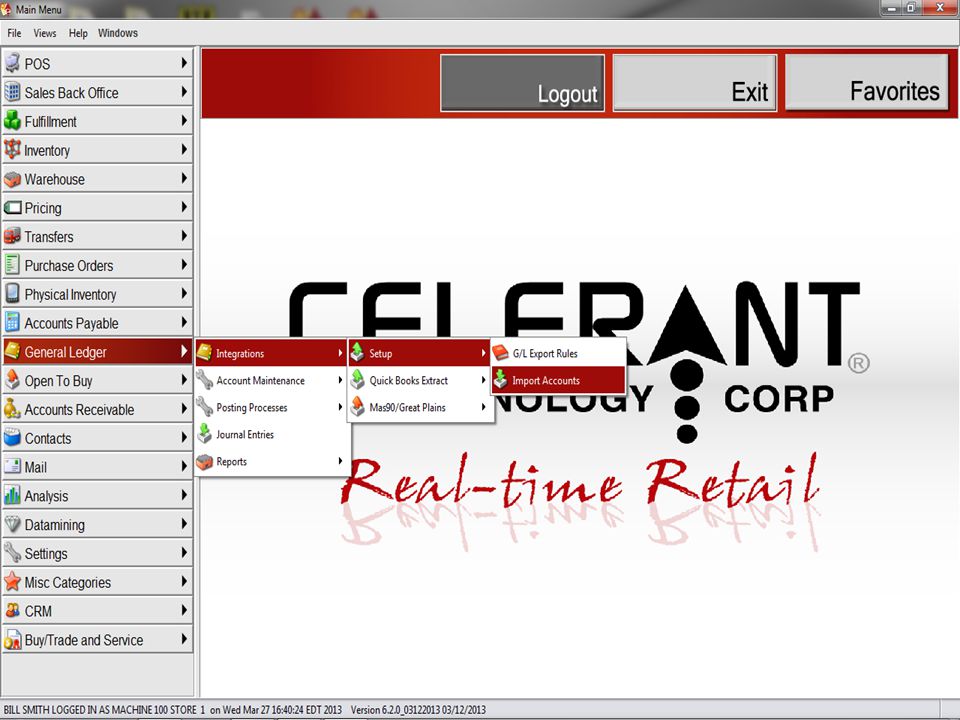Click the version text in status bar
The width and height of the screenshot is (960, 720).
(x=418, y=710)
